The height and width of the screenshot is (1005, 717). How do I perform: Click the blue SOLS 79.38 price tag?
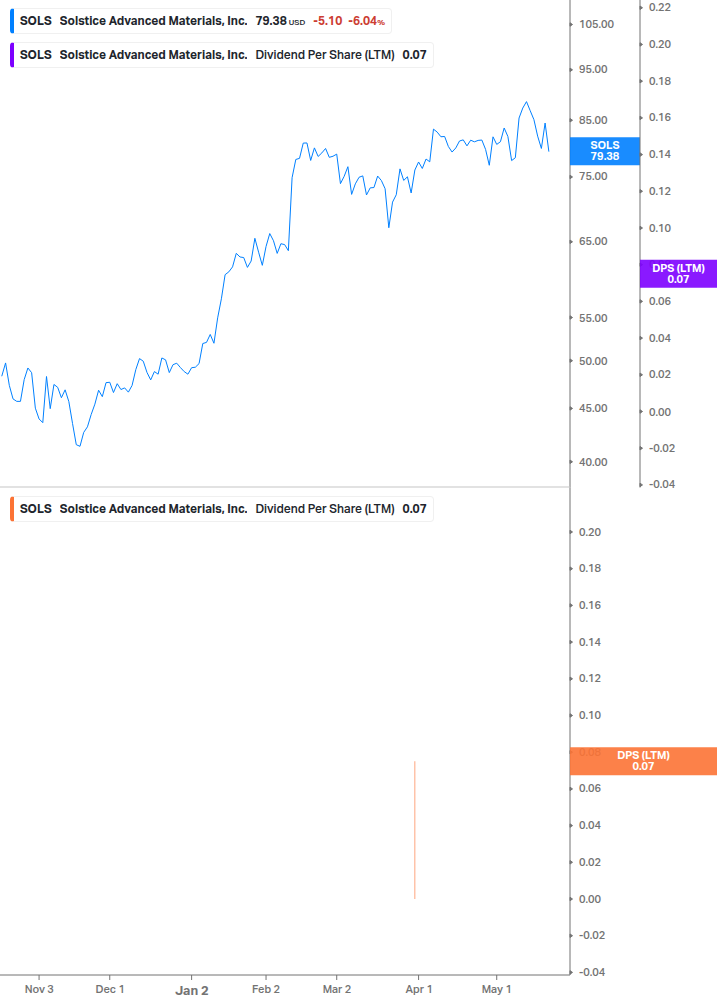click(605, 151)
